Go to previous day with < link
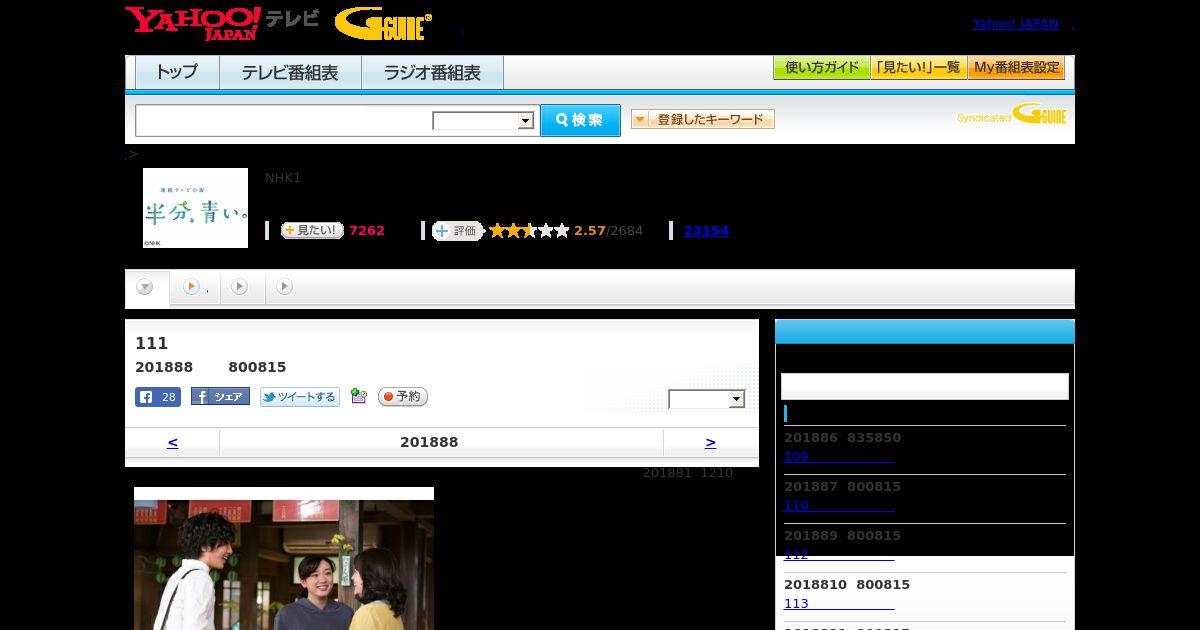Screen dimensions: 1200x630 (172, 442)
